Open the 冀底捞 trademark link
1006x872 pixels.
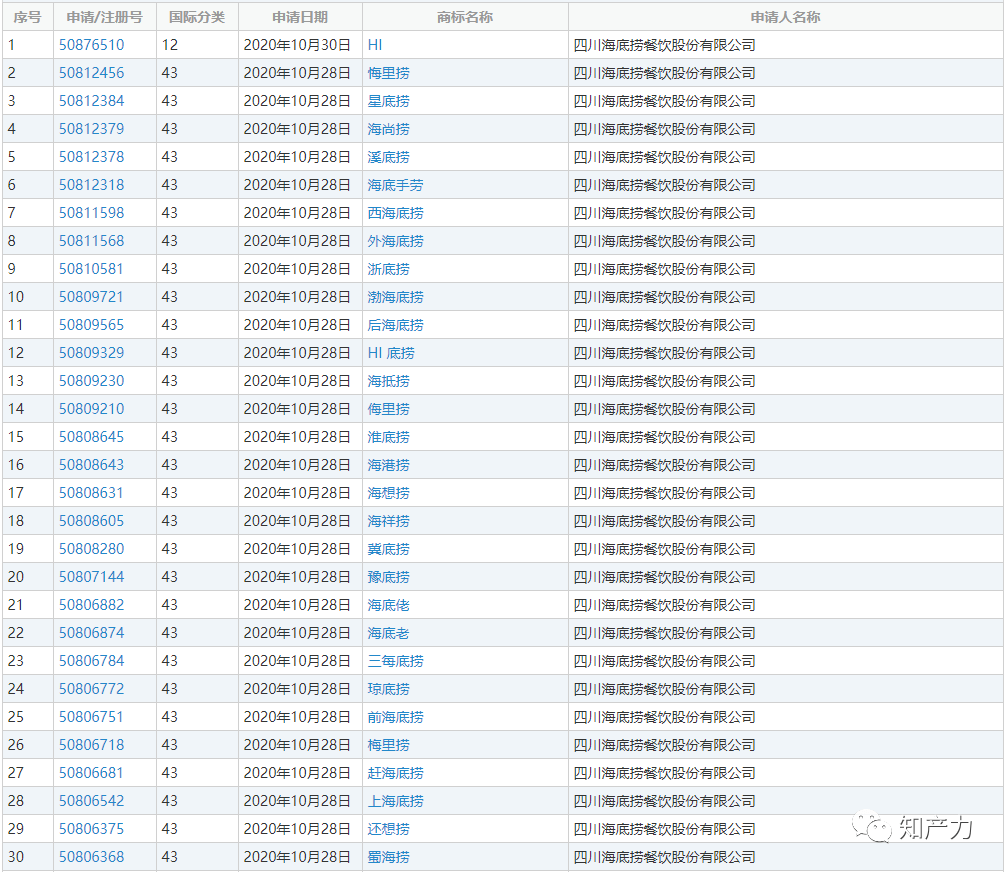[389, 549]
